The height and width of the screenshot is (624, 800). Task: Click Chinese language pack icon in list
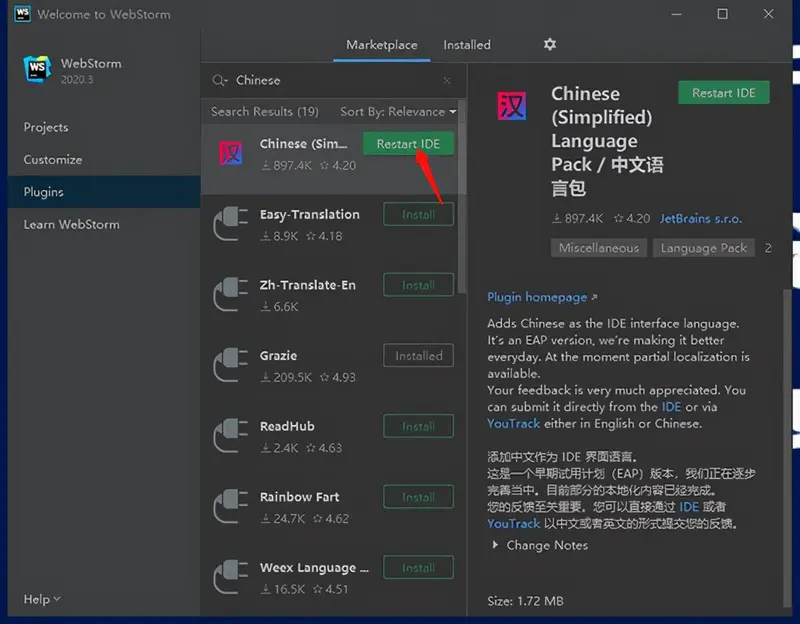tap(231, 154)
